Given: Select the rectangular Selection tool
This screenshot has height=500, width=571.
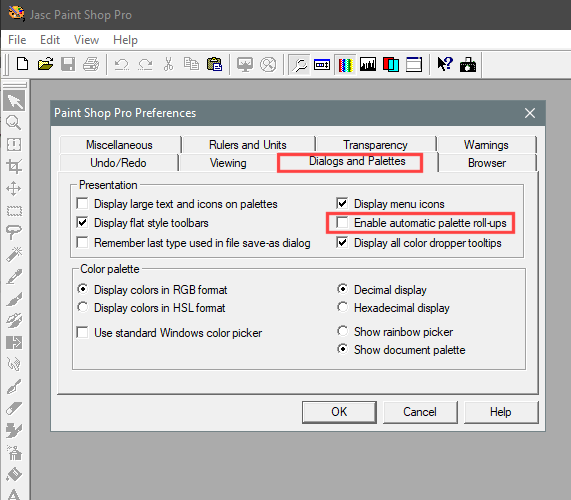Looking at the screenshot, I should (x=14, y=210).
